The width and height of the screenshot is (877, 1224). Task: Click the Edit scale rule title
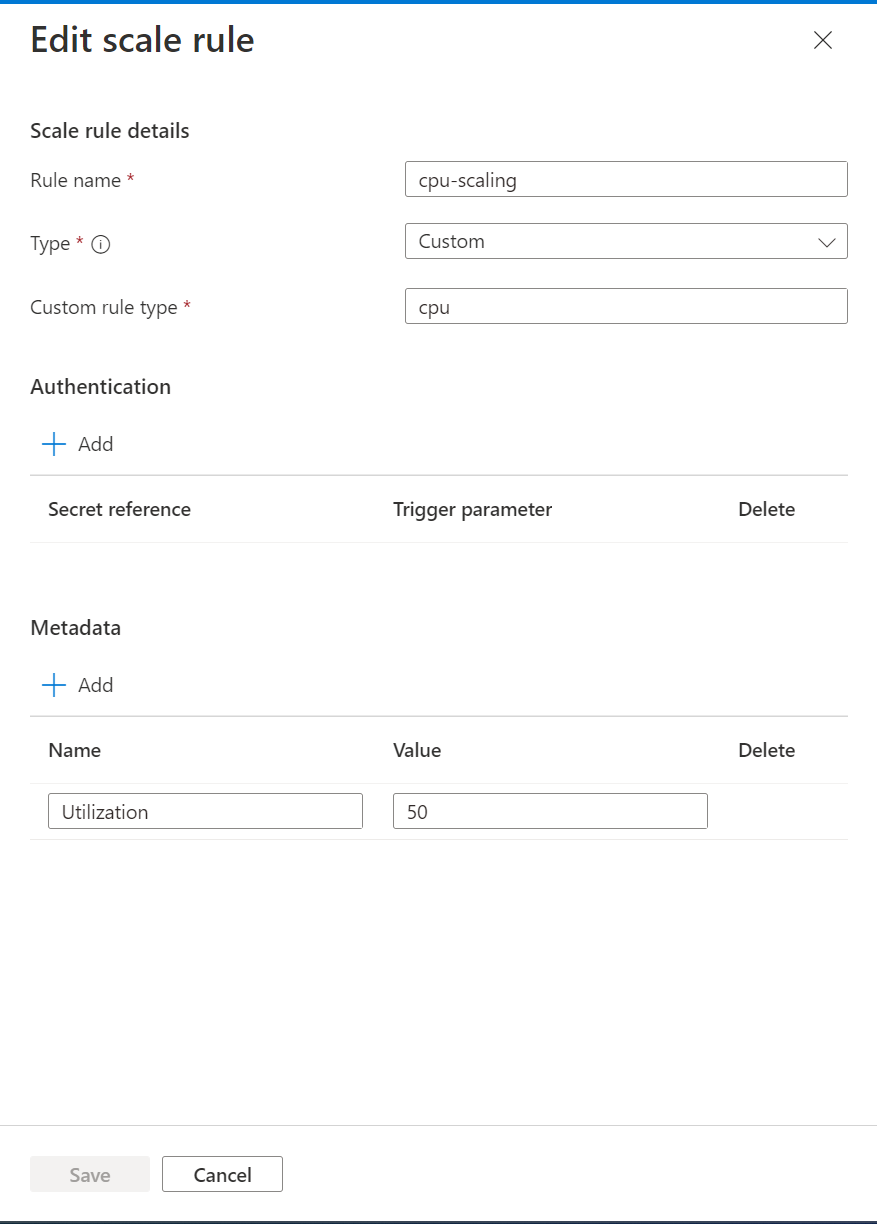tap(142, 40)
